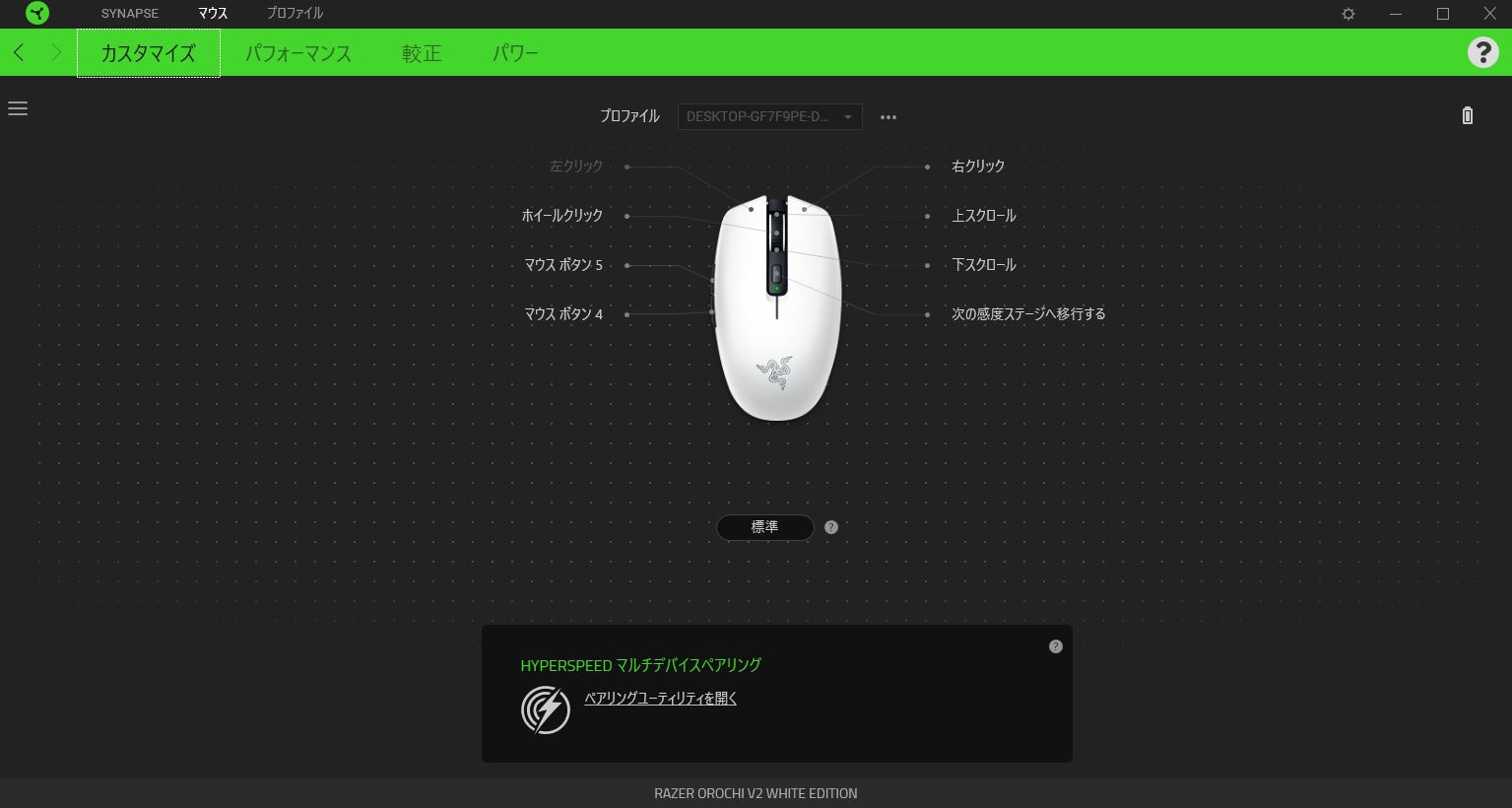Open the SYNAPSE top menu item

(x=130, y=14)
